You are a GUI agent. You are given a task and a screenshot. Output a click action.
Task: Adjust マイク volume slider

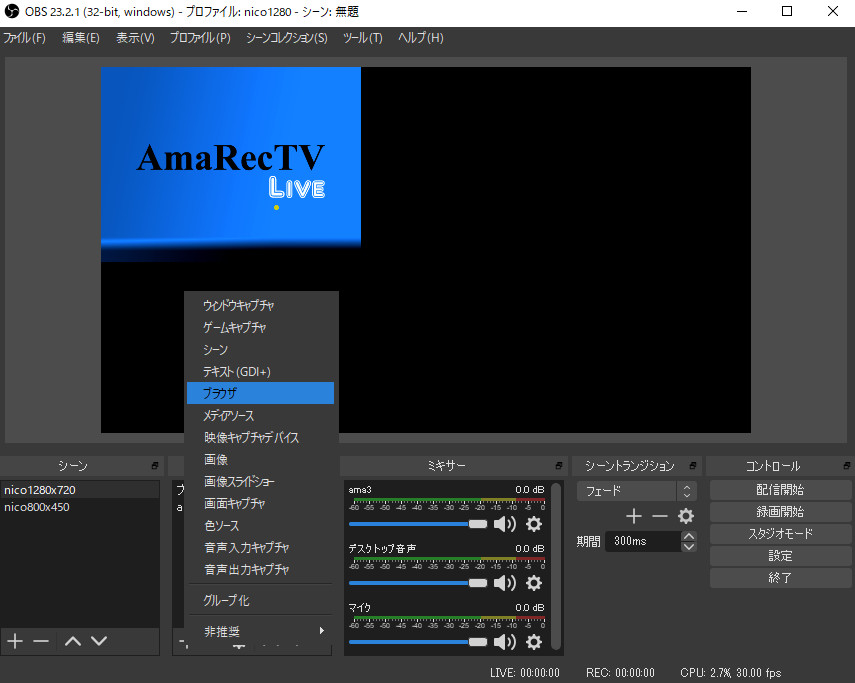click(x=418, y=642)
